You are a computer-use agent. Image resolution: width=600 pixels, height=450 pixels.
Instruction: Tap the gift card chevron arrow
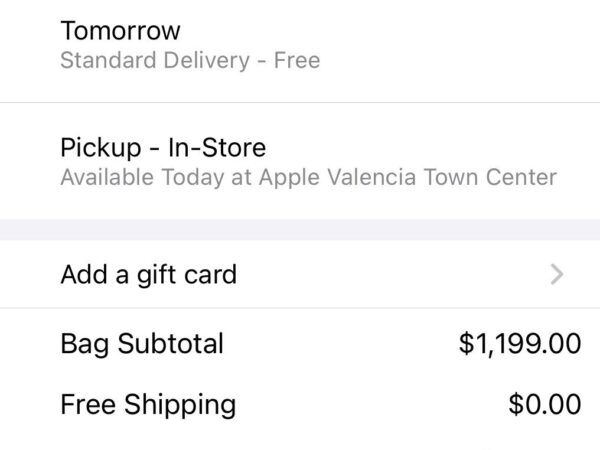[x=558, y=273]
